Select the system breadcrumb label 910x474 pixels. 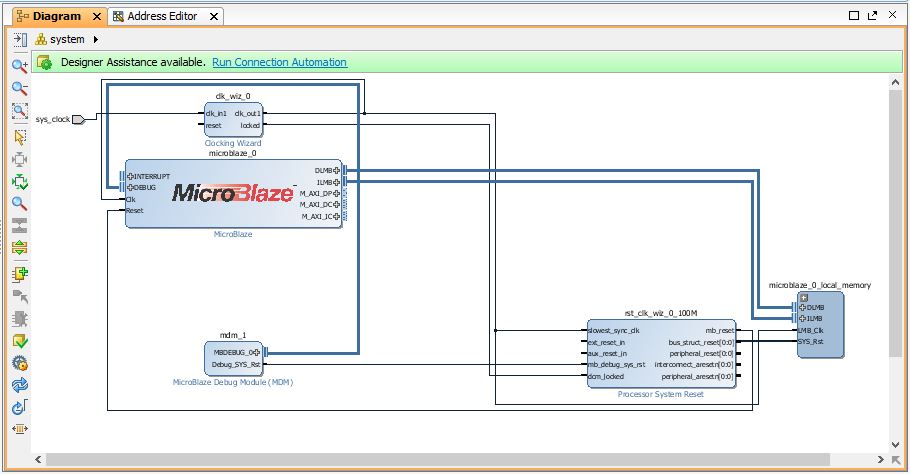tap(67, 39)
